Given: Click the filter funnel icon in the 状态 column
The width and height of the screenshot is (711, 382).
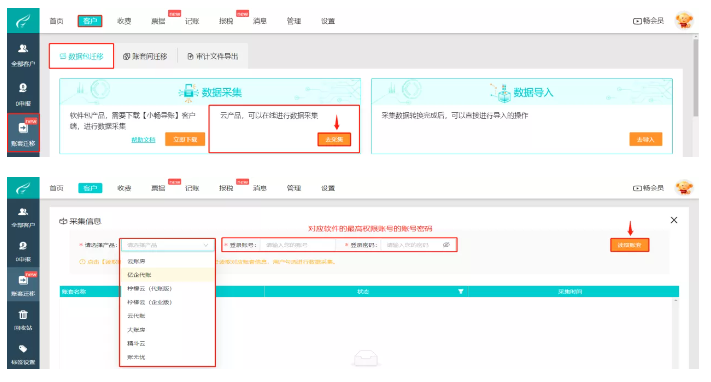Looking at the screenshot, I should [x=461, y=291].
